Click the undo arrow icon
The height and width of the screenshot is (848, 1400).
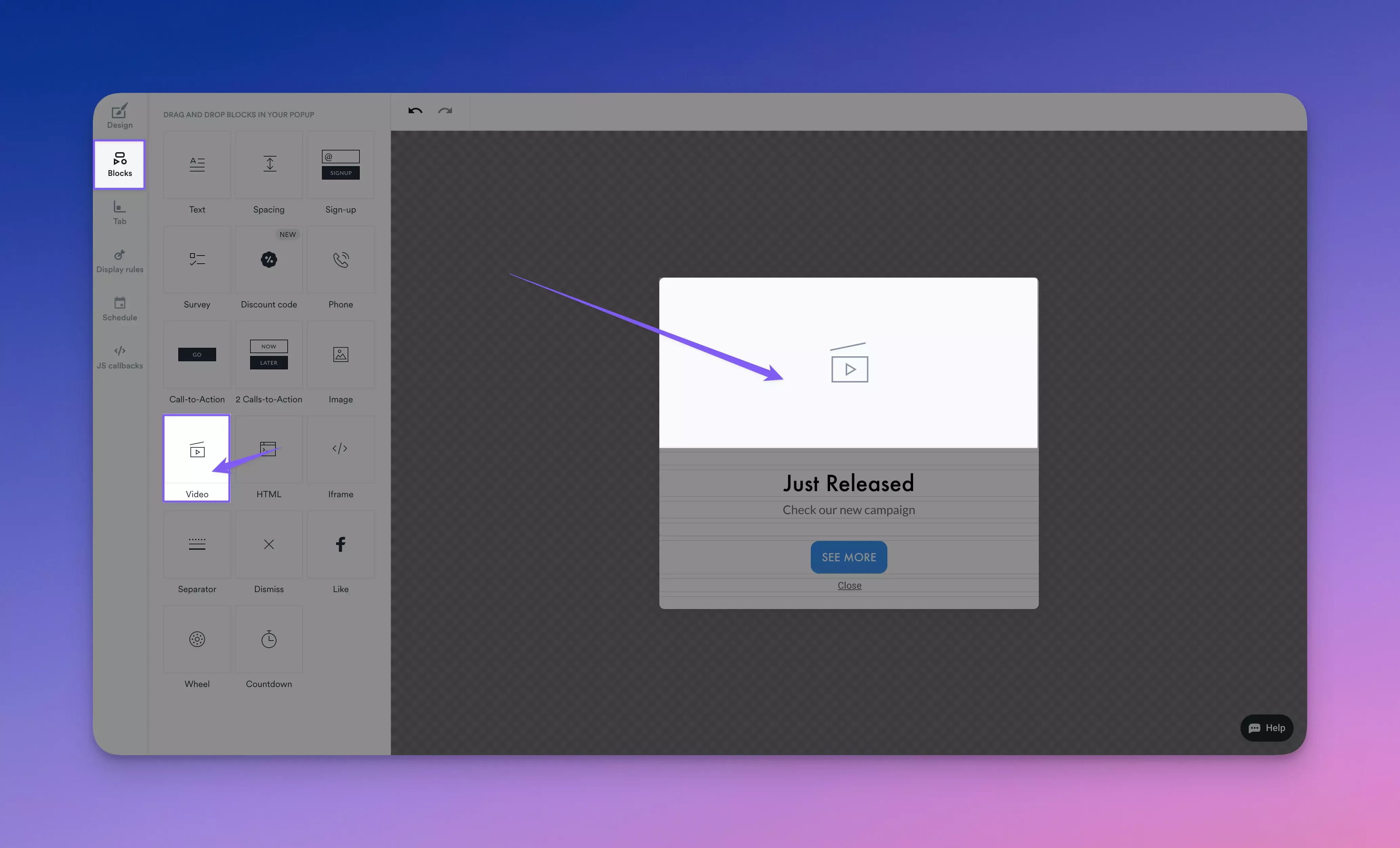coord(415,111)
